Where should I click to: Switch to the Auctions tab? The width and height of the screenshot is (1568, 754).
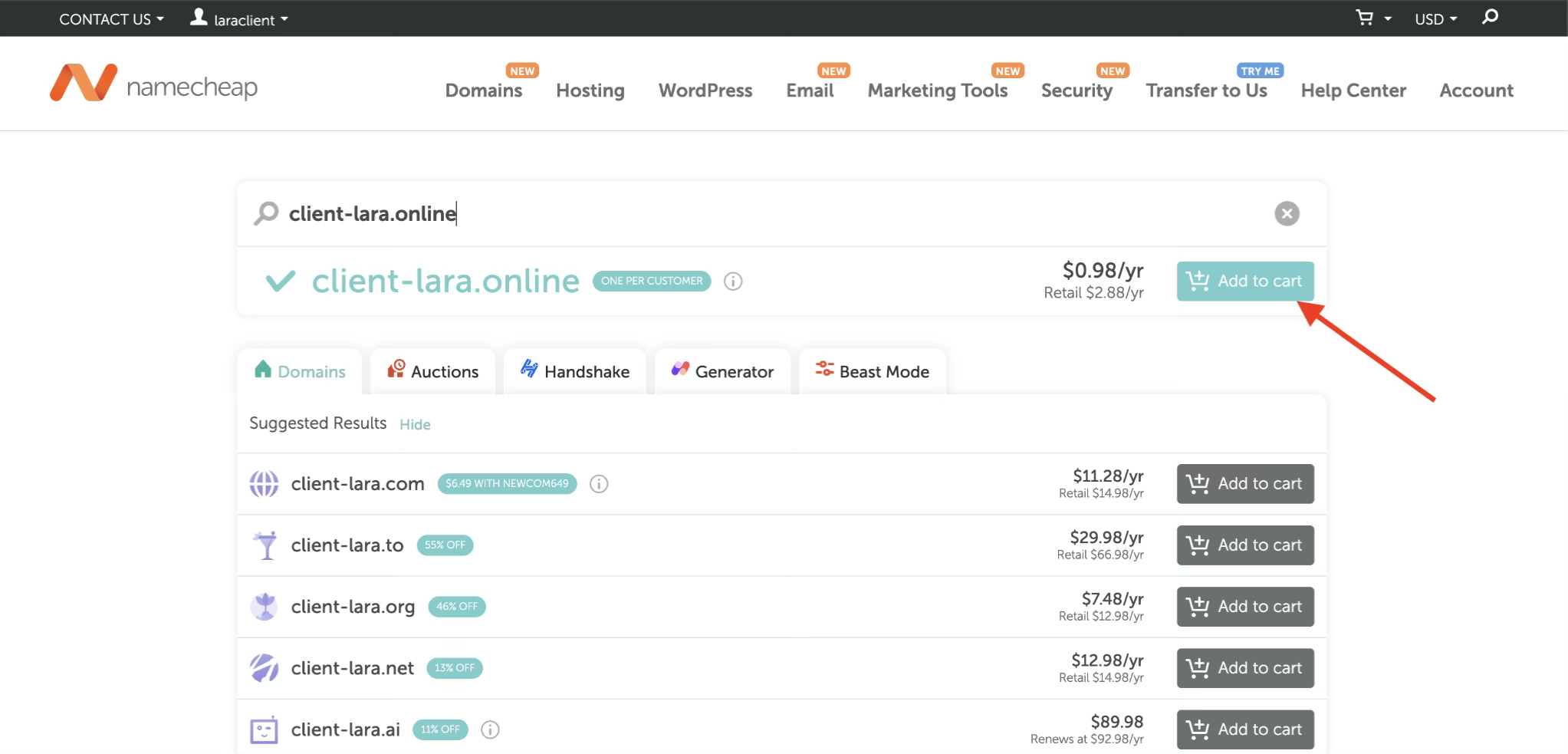(433, 372)
